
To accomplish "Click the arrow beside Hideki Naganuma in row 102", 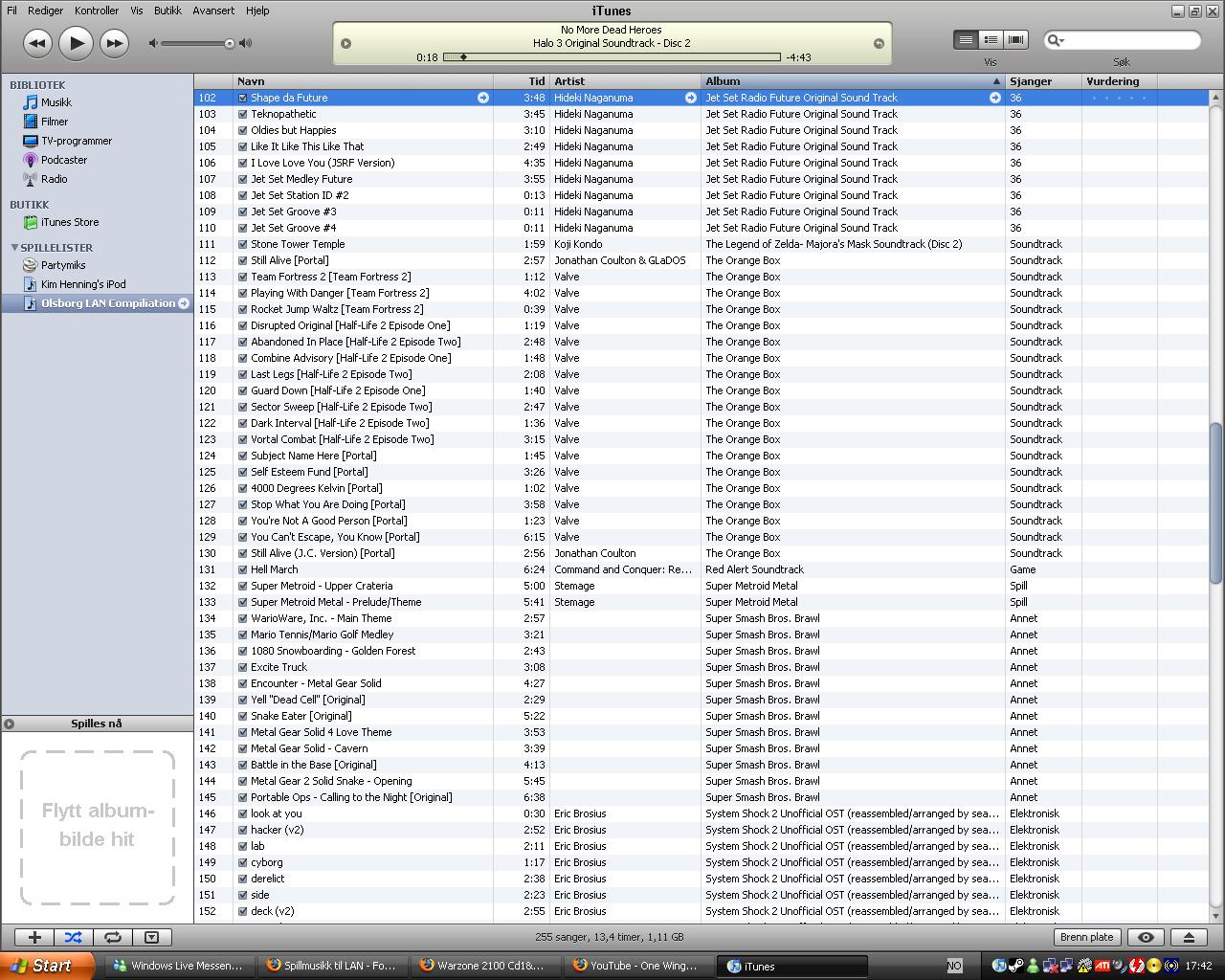I will [x=691, y=98].
